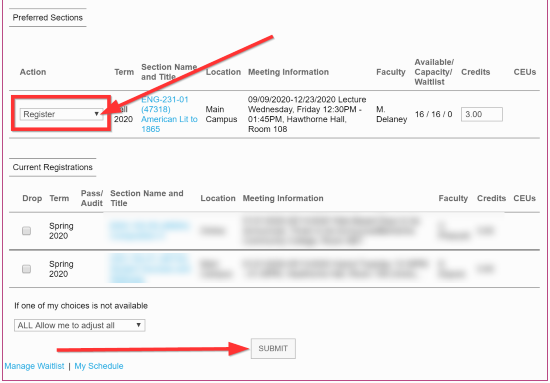Click the Drop column header
Screen dimensions: 550x383
pyautogui.click(x=32, y=199)
